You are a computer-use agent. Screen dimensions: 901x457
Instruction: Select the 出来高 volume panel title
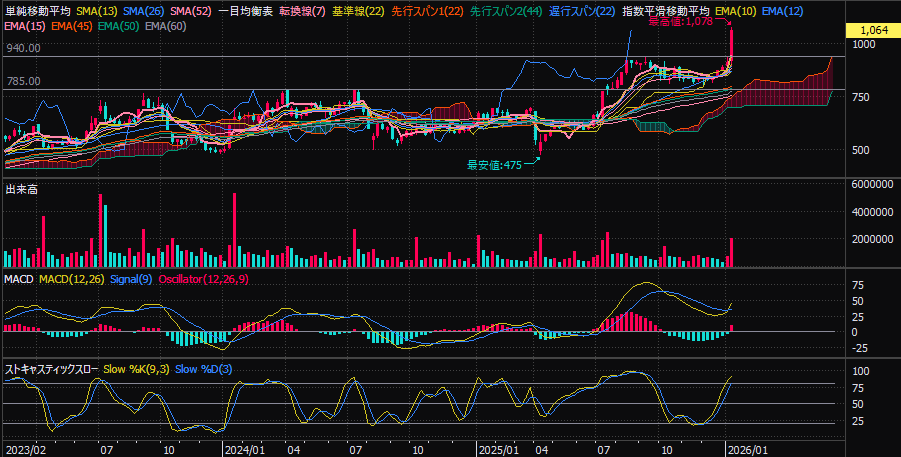pos(21,189)
